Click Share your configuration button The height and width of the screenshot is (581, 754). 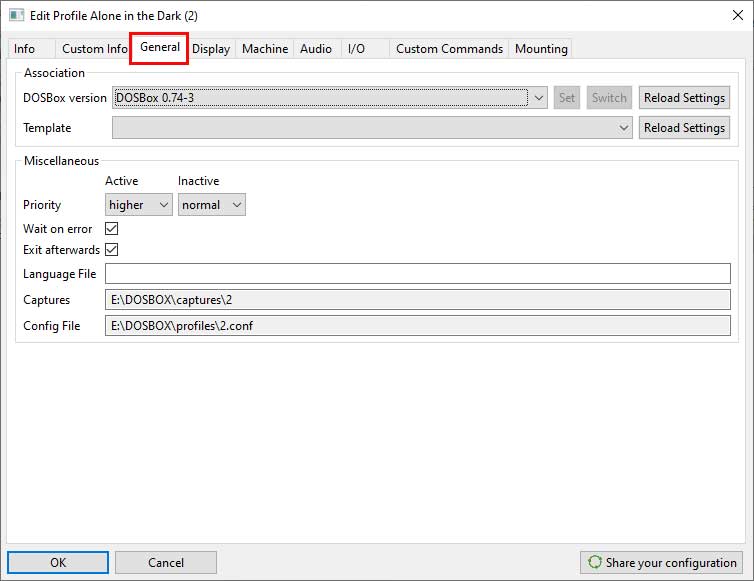661,562
